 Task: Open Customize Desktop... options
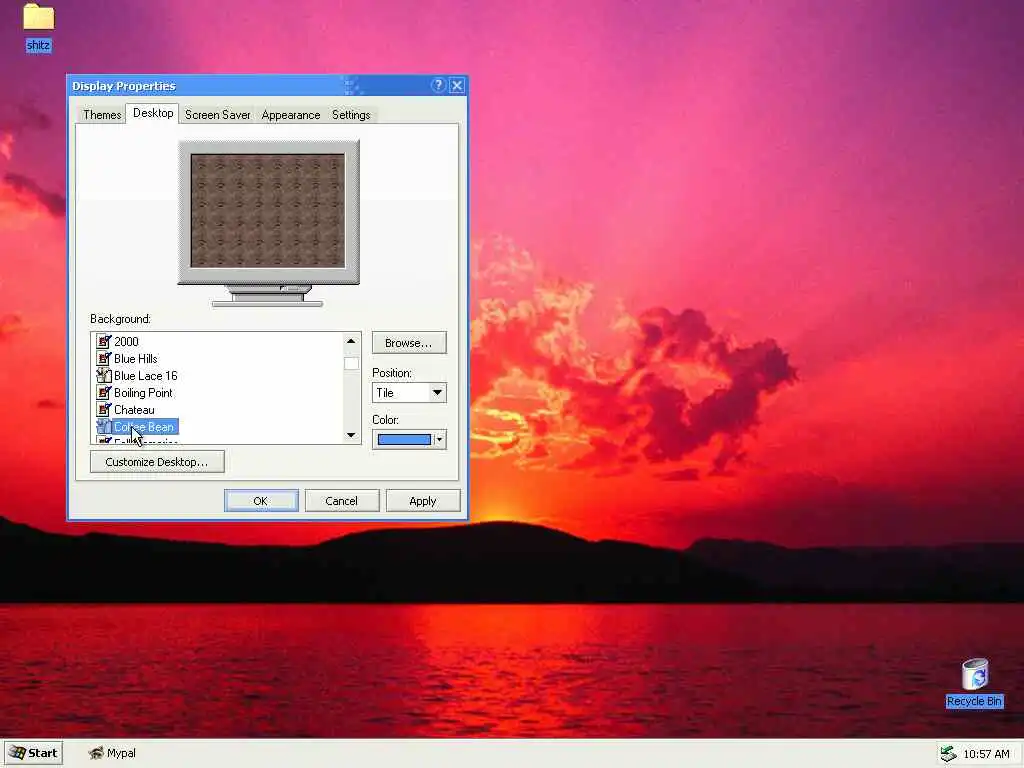click(x=157, y=462)
